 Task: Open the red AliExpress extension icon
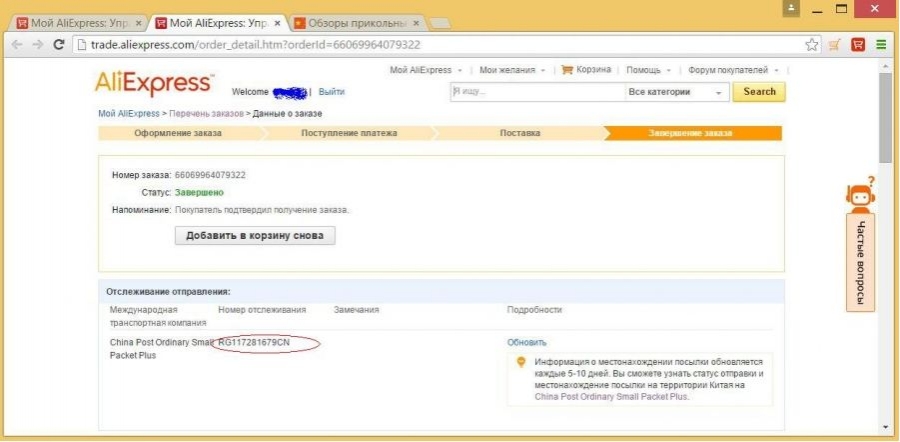[858, 45]
